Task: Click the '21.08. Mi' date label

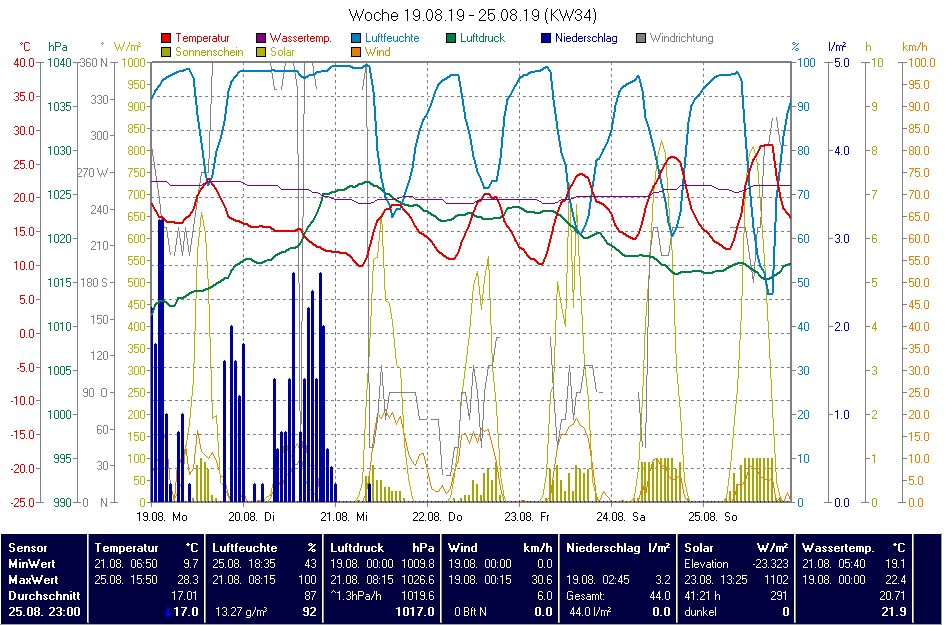Action: [344, 517]
